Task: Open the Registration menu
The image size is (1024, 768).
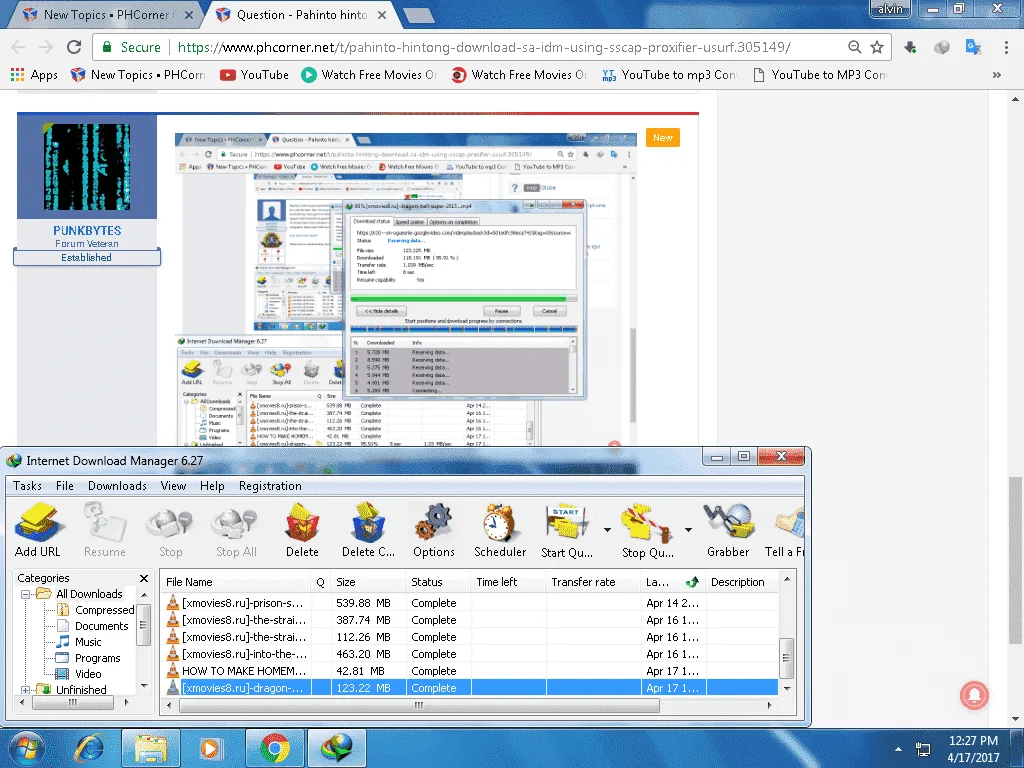Action: [x=270, y=486]
